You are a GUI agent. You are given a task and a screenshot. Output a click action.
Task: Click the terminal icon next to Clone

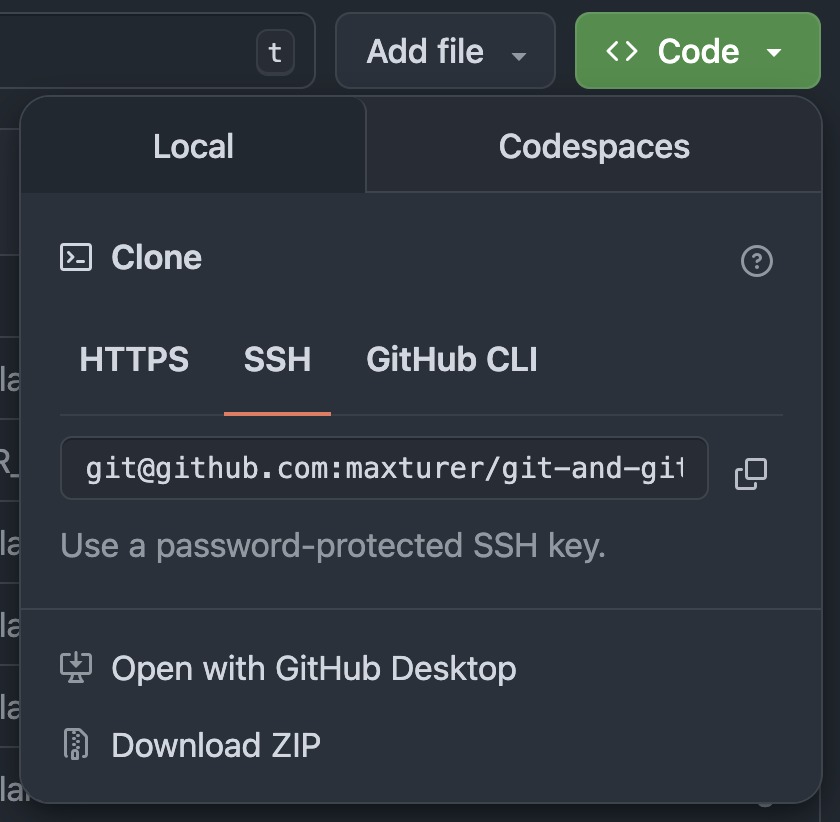77,258
